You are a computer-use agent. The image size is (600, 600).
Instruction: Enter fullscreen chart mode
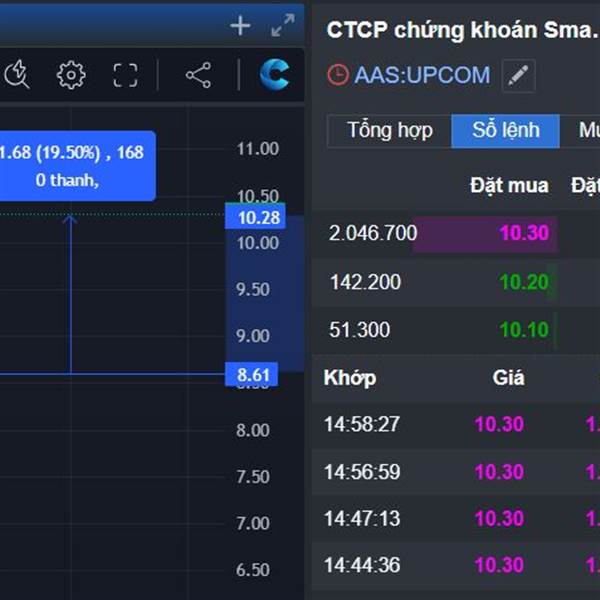coord(125,75)
